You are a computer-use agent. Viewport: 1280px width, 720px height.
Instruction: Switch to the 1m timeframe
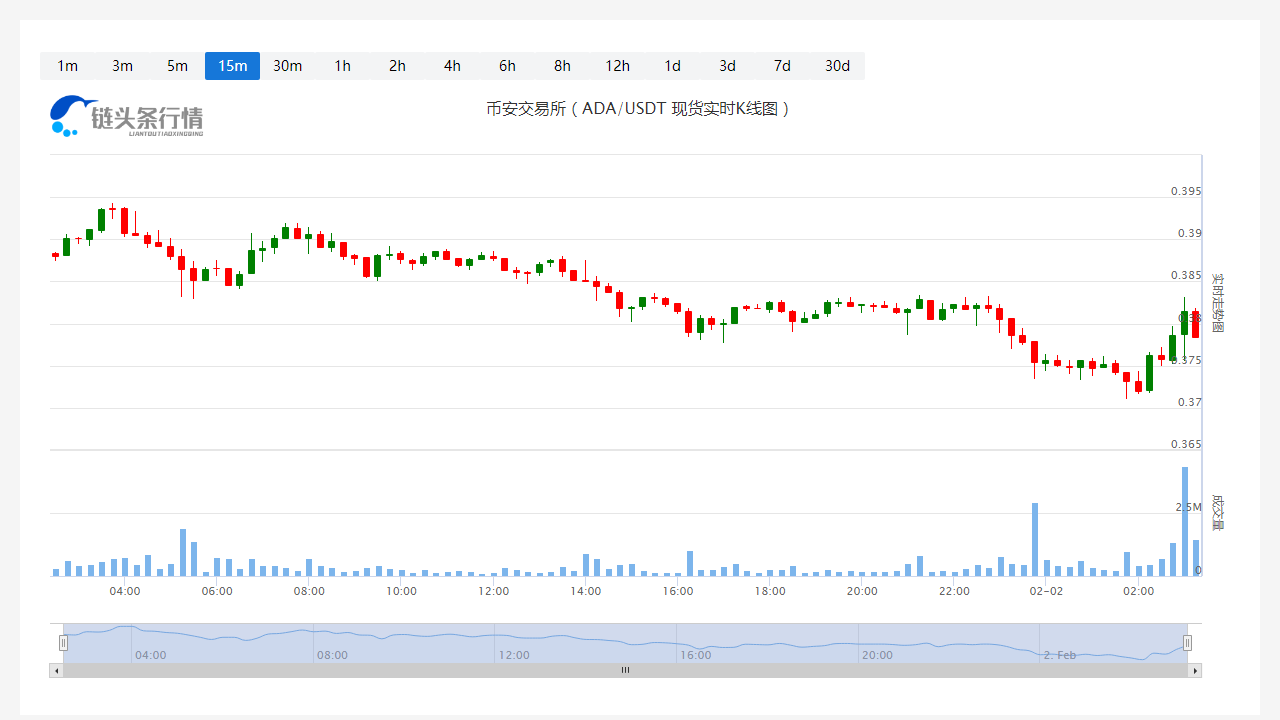point(67,66)
